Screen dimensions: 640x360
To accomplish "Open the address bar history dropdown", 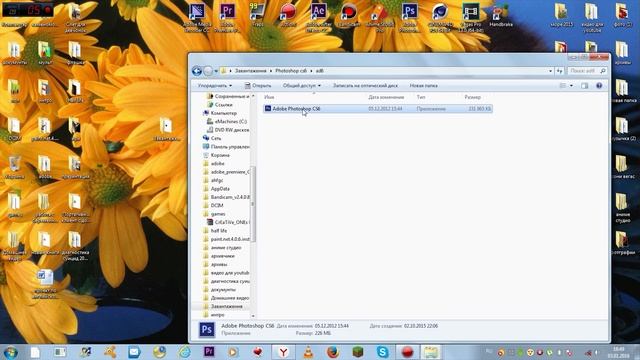I will tap(550, 71).
